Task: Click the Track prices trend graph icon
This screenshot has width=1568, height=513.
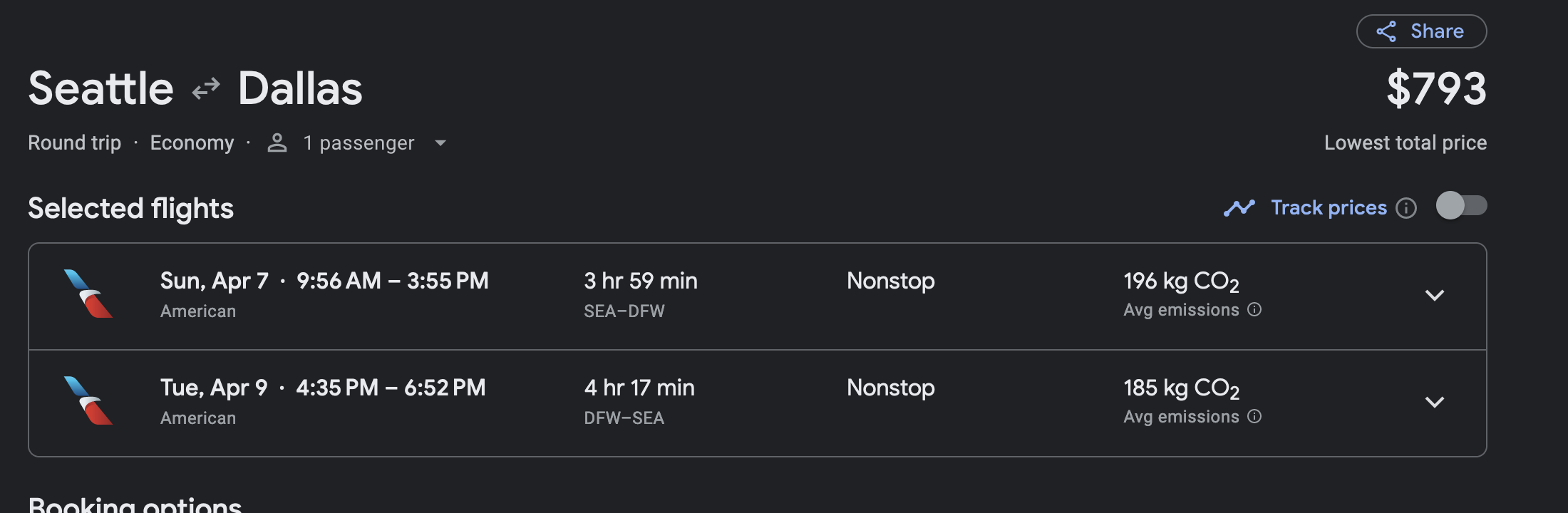Action: (x=1239, y=208)
